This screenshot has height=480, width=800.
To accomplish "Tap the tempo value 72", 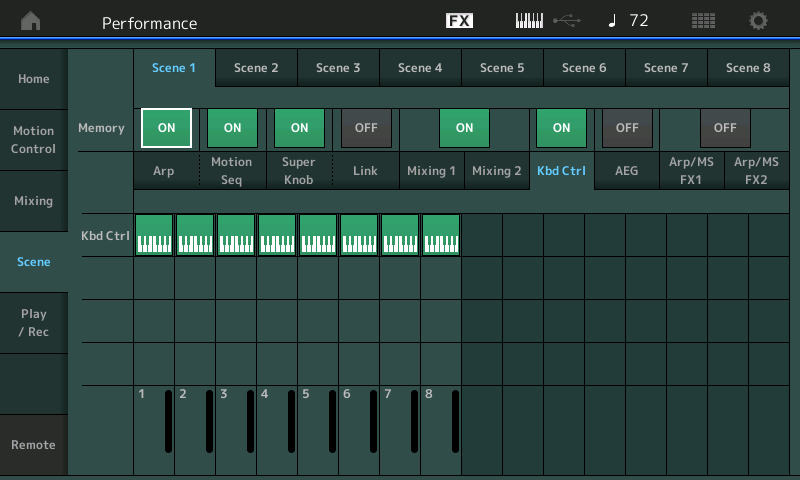I will [x=638, y=21].
